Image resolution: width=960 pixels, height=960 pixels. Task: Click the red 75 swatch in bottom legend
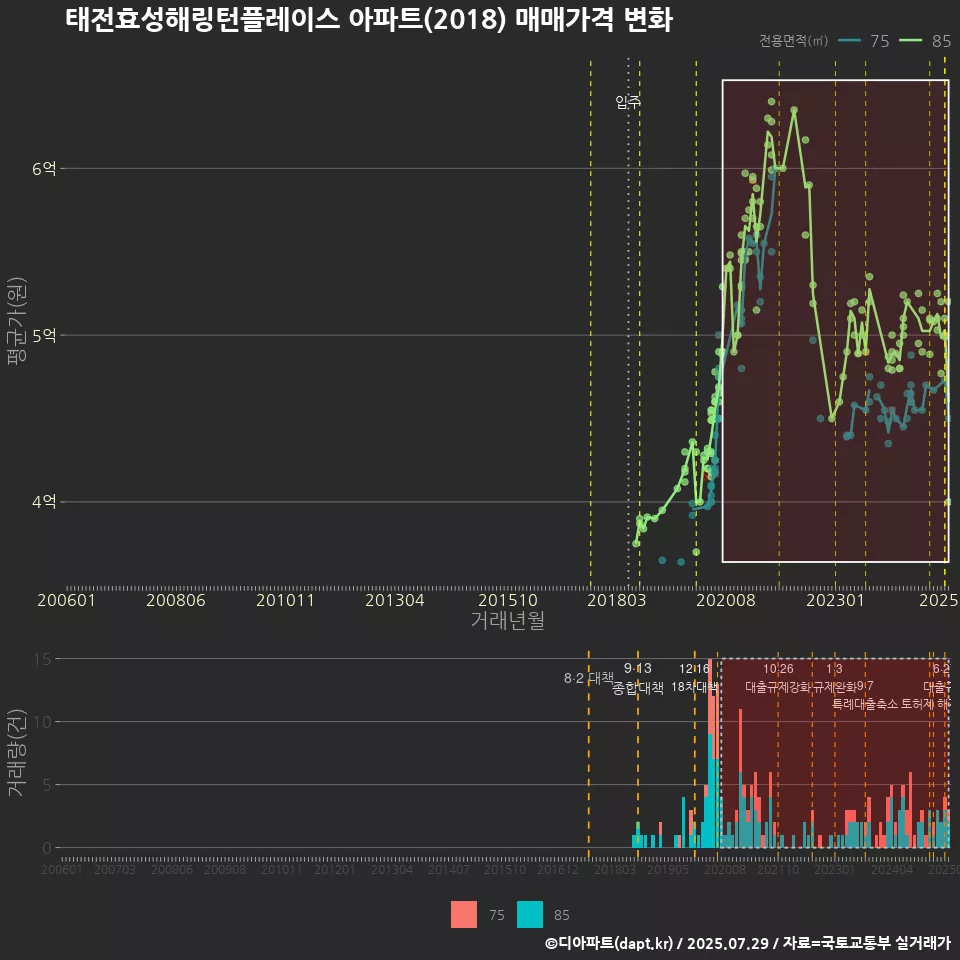[x=463, y=915]
